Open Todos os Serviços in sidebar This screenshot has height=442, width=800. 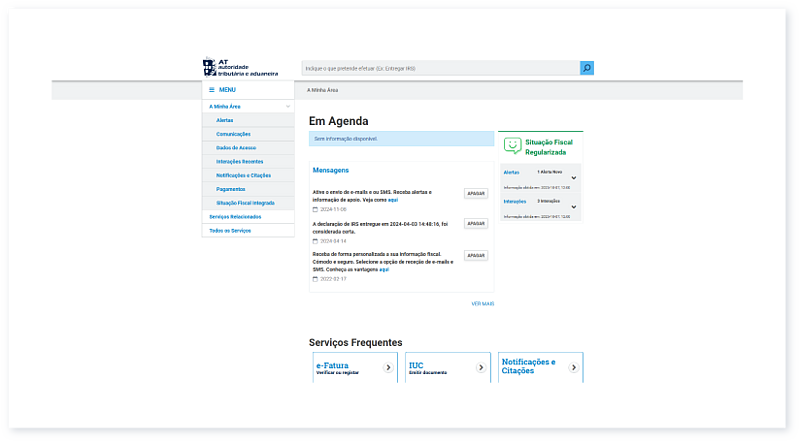click(230, 231)
